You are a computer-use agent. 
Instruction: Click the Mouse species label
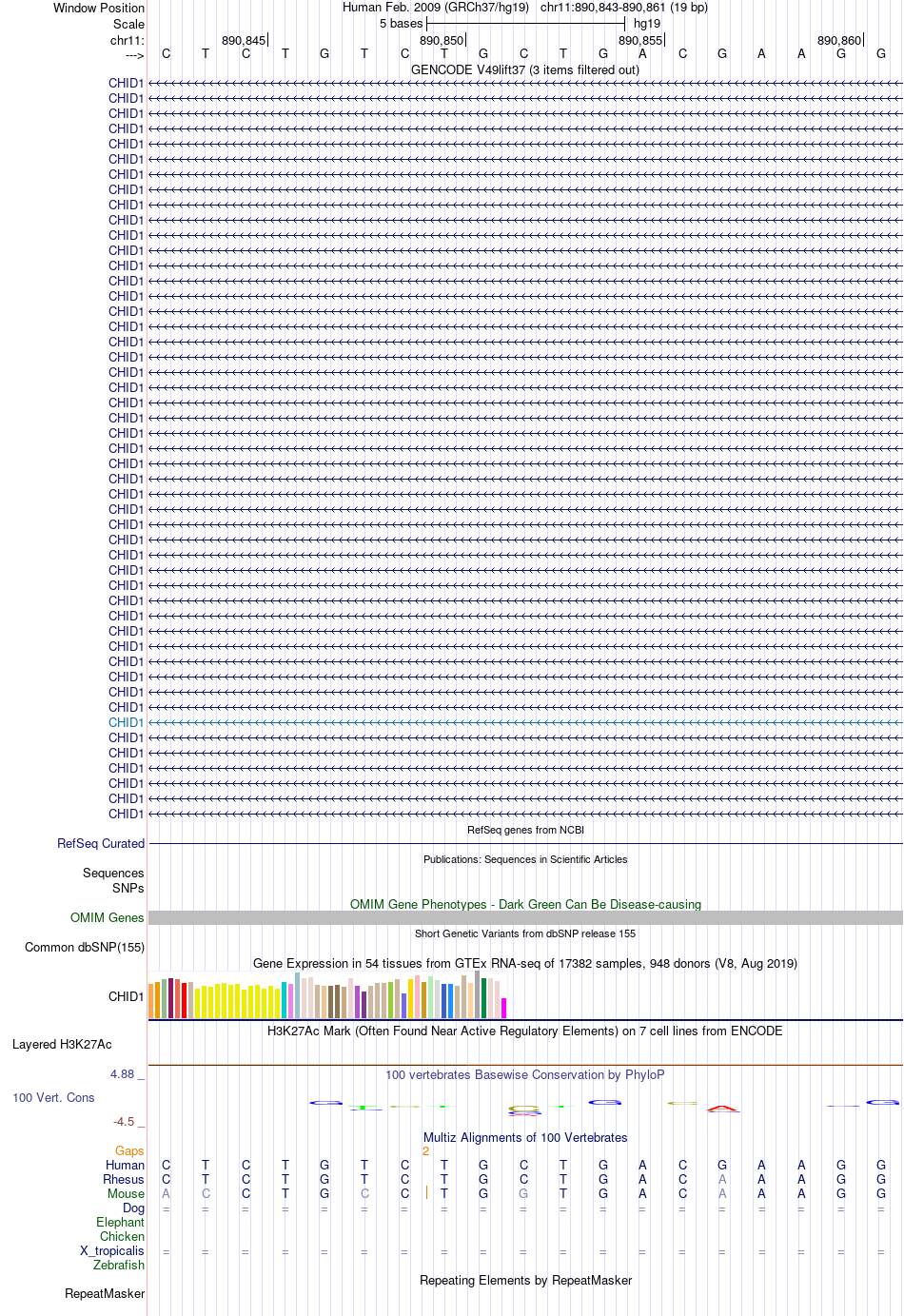pyautogui.click(x=126, y=1193)
